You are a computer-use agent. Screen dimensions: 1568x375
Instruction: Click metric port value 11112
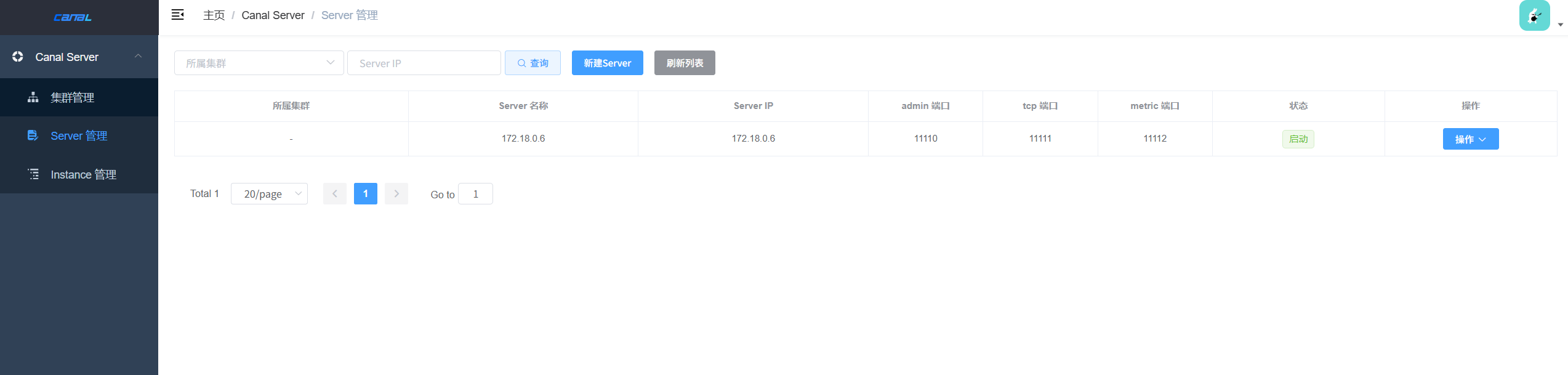click(1155, 139)
